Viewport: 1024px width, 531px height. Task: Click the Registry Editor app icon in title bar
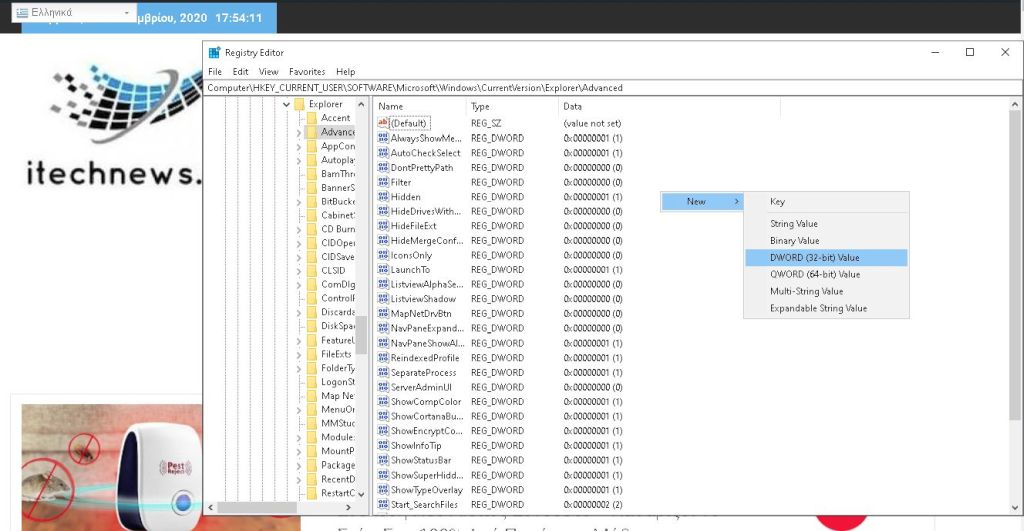[214, 53]
